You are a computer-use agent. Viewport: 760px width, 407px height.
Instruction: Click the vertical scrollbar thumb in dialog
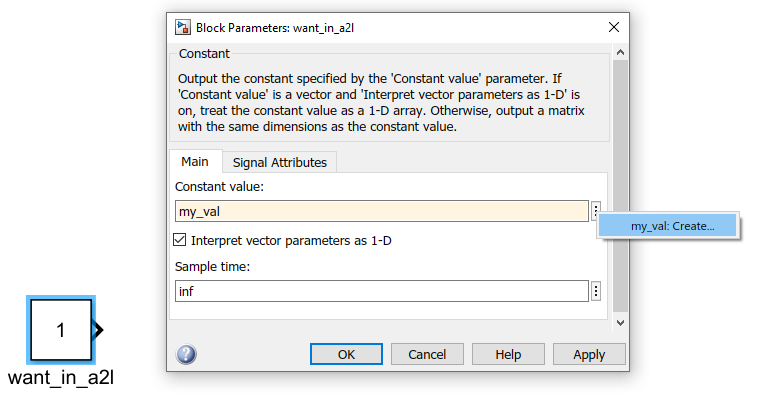click(620, 186)
